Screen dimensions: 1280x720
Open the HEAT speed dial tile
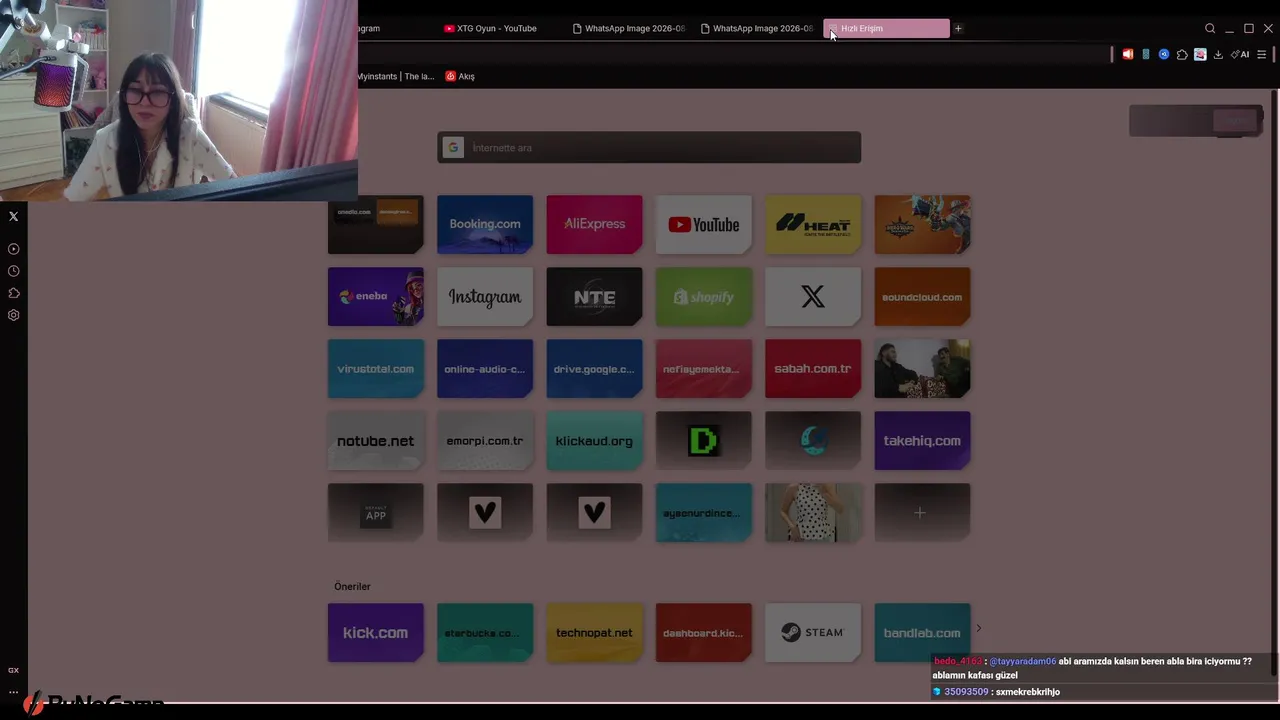(x=813, y=225)
